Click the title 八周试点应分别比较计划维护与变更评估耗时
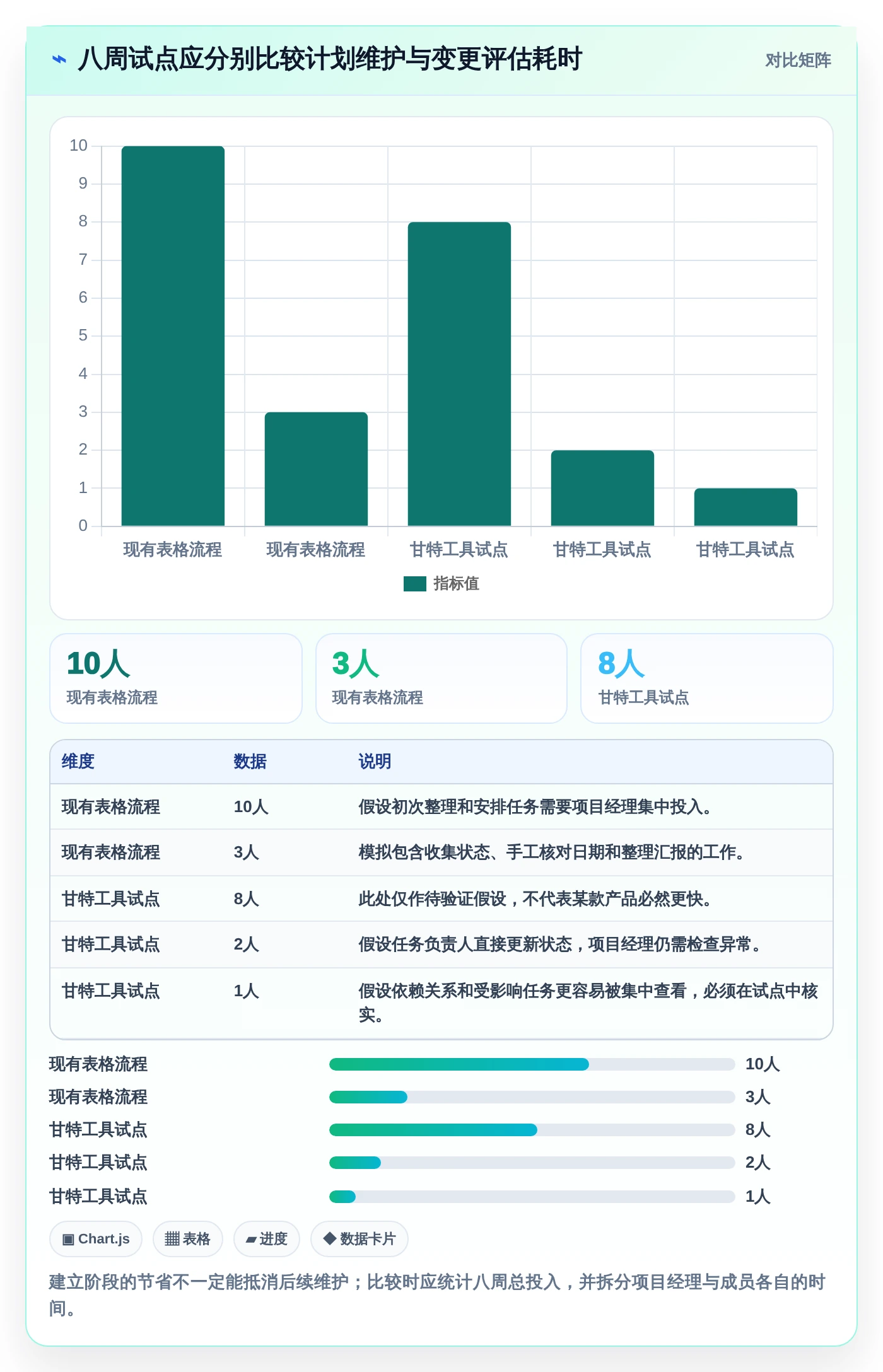This screenshot has height=1372, width=883. coord(330,60)
